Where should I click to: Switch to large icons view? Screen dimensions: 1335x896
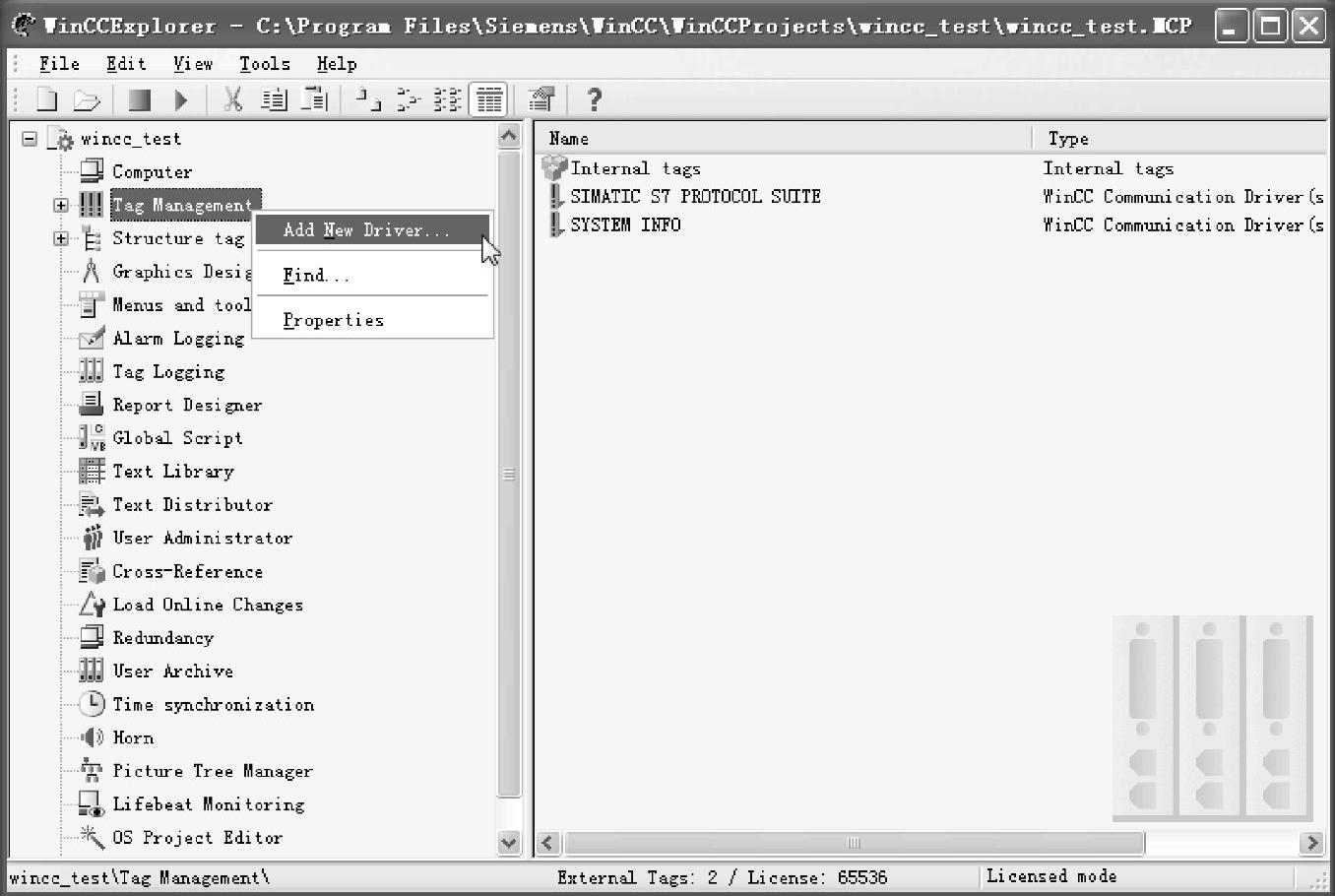click(x=368, y=99)
